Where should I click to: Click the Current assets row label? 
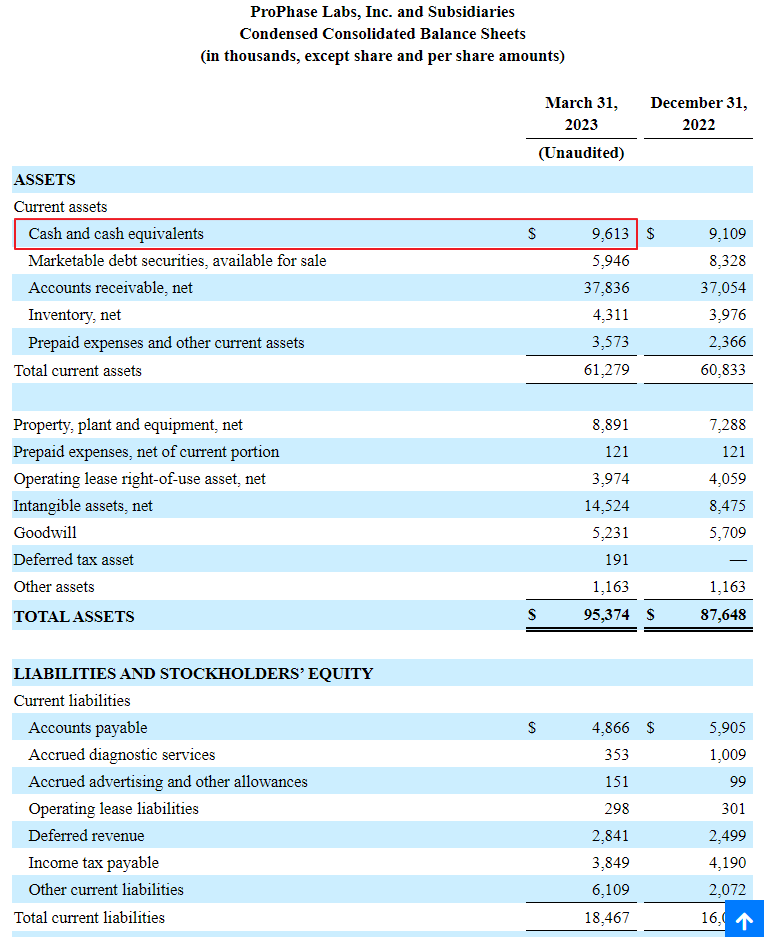(x=60, y=207)
